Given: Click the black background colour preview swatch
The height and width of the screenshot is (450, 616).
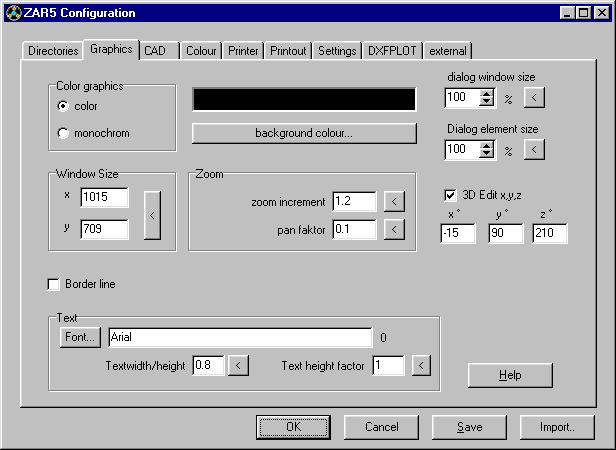Looking at the screenshot, I should pos(304,100).
